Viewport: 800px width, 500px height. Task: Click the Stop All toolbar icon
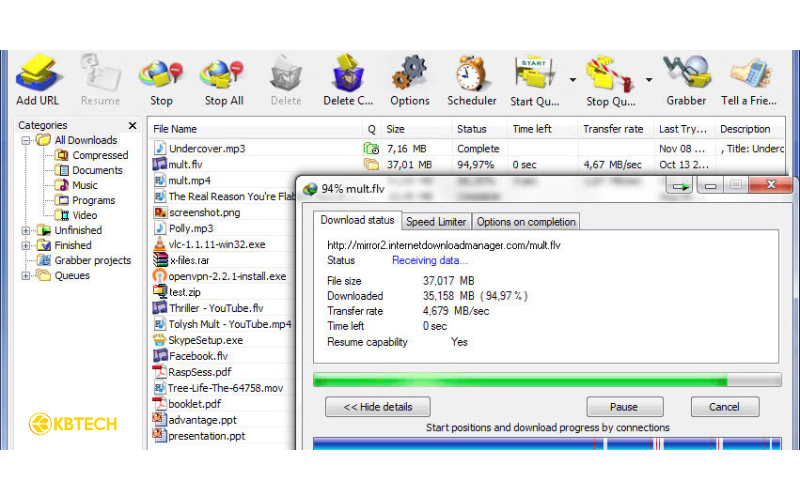pyautogui.click(x=223, y=75)
